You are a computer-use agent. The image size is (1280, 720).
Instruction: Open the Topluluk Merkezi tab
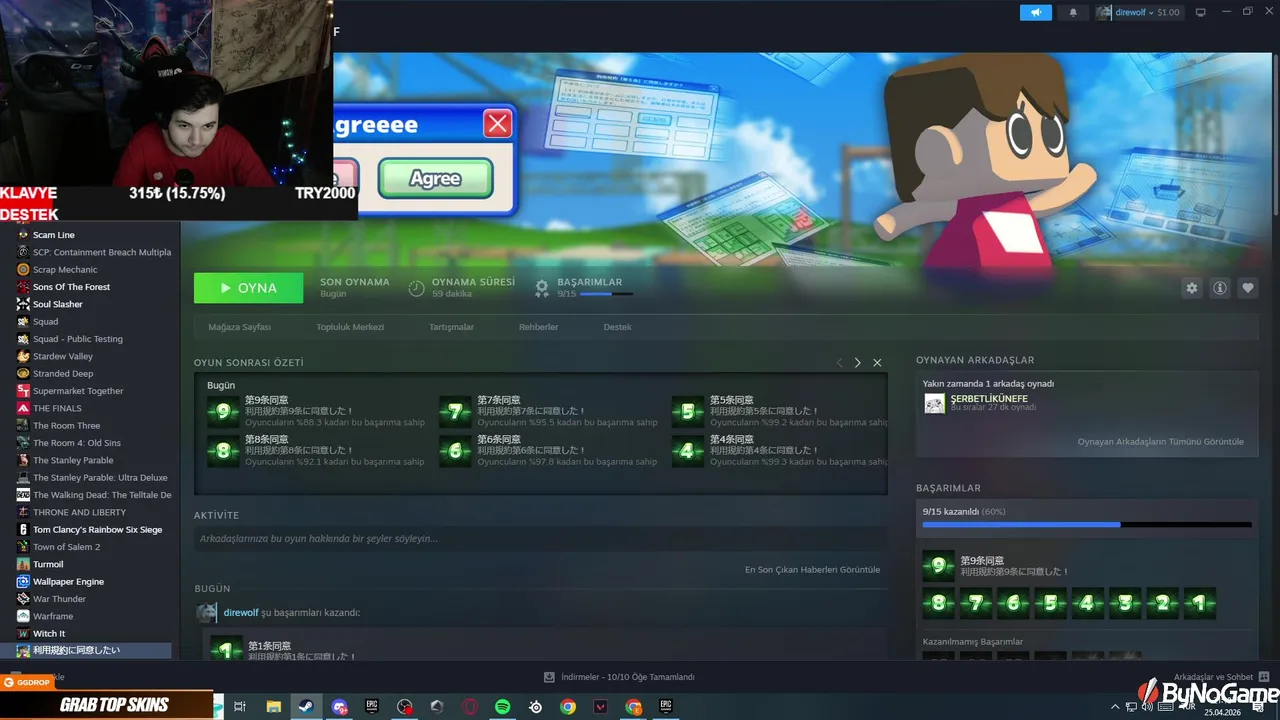tap(350, 327)
